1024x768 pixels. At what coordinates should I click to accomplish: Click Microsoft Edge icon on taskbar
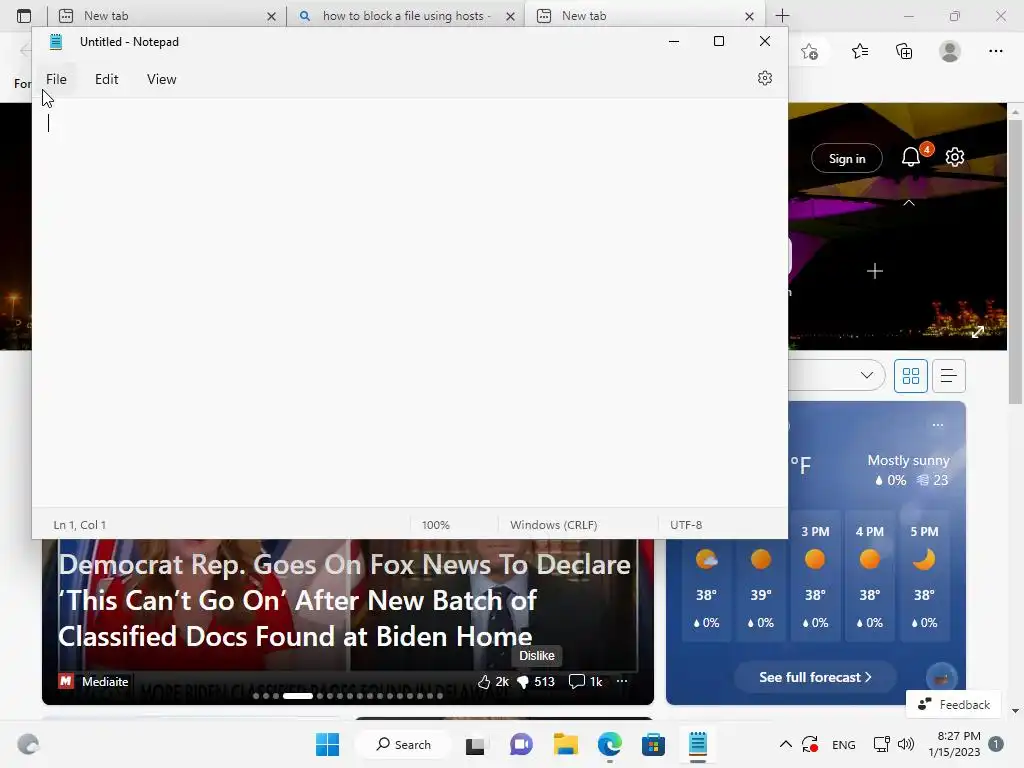[609, 744]
